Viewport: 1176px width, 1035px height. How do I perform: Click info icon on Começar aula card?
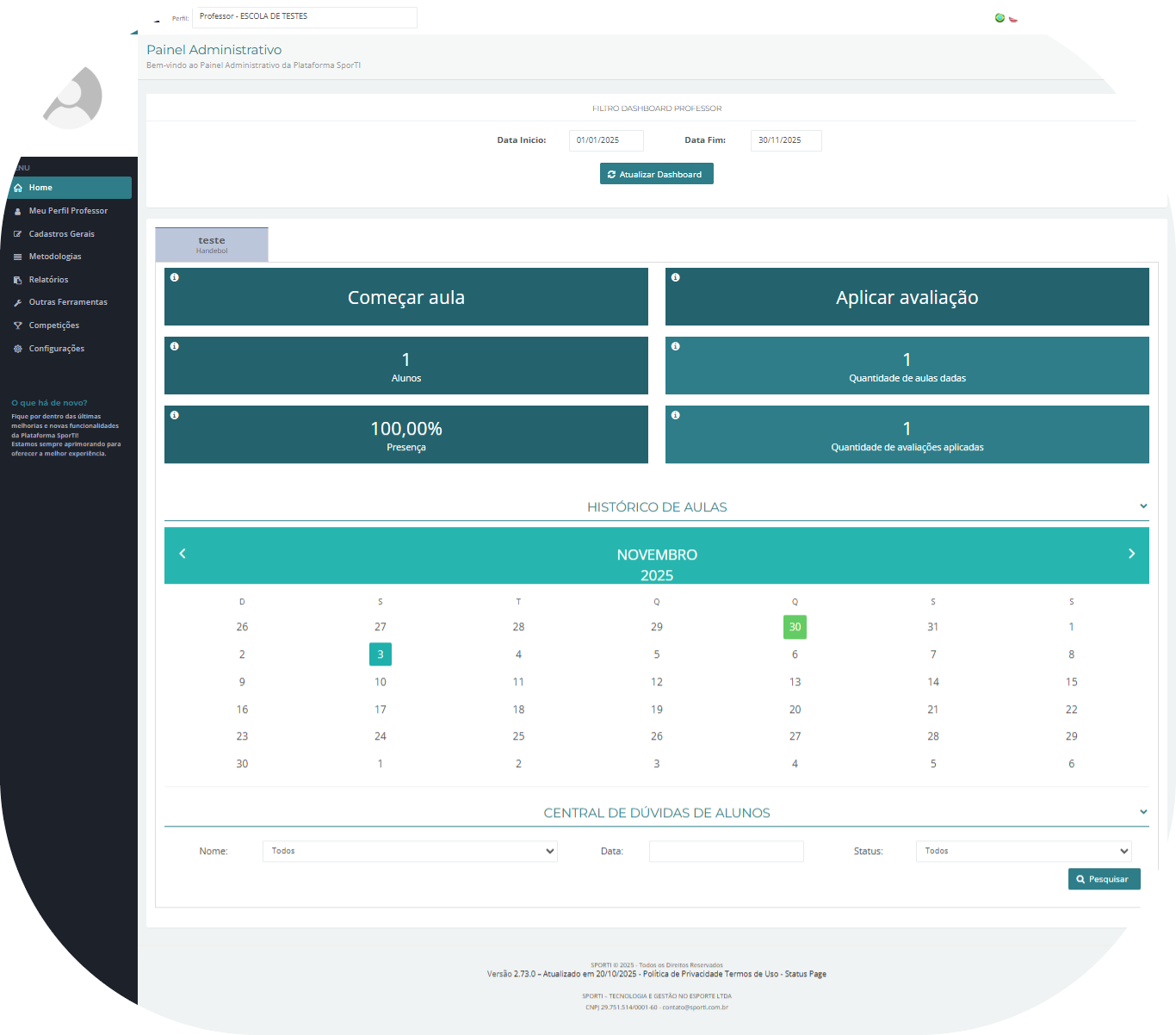[175, 277]
